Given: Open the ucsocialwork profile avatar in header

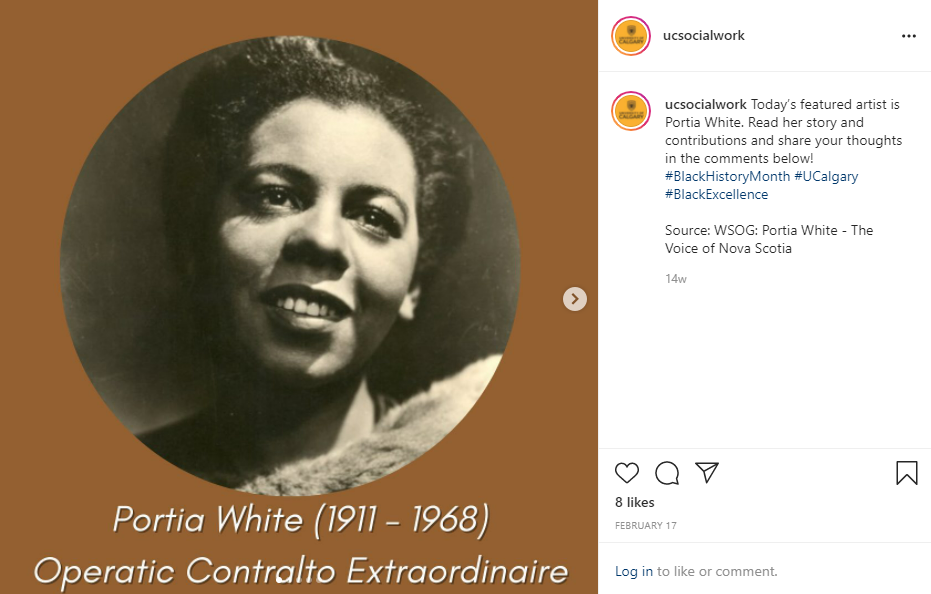Looking at the screenshot, I should coord(631,36).
